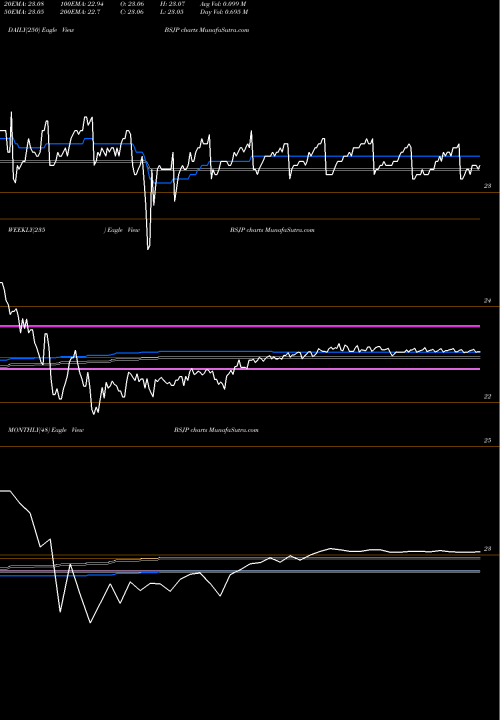The image size is (500, 720).
Task: Click the 100EMA value in header
Action: (81, 4)
